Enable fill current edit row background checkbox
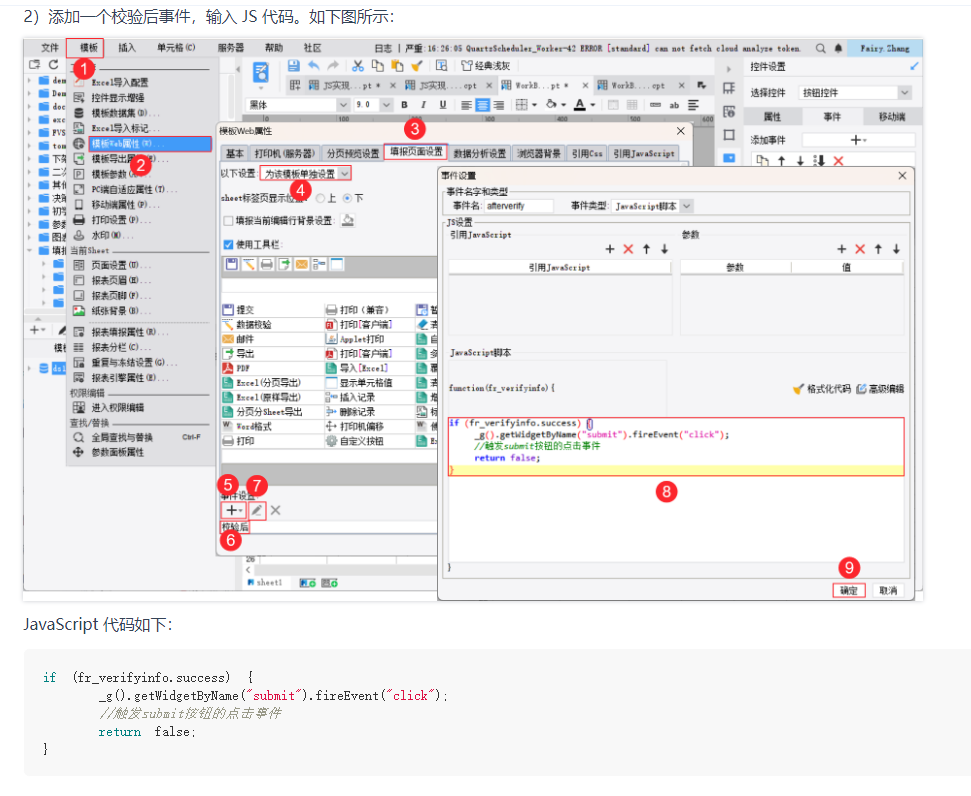This screenshot has width=971, height=796. tap(228, 221)
